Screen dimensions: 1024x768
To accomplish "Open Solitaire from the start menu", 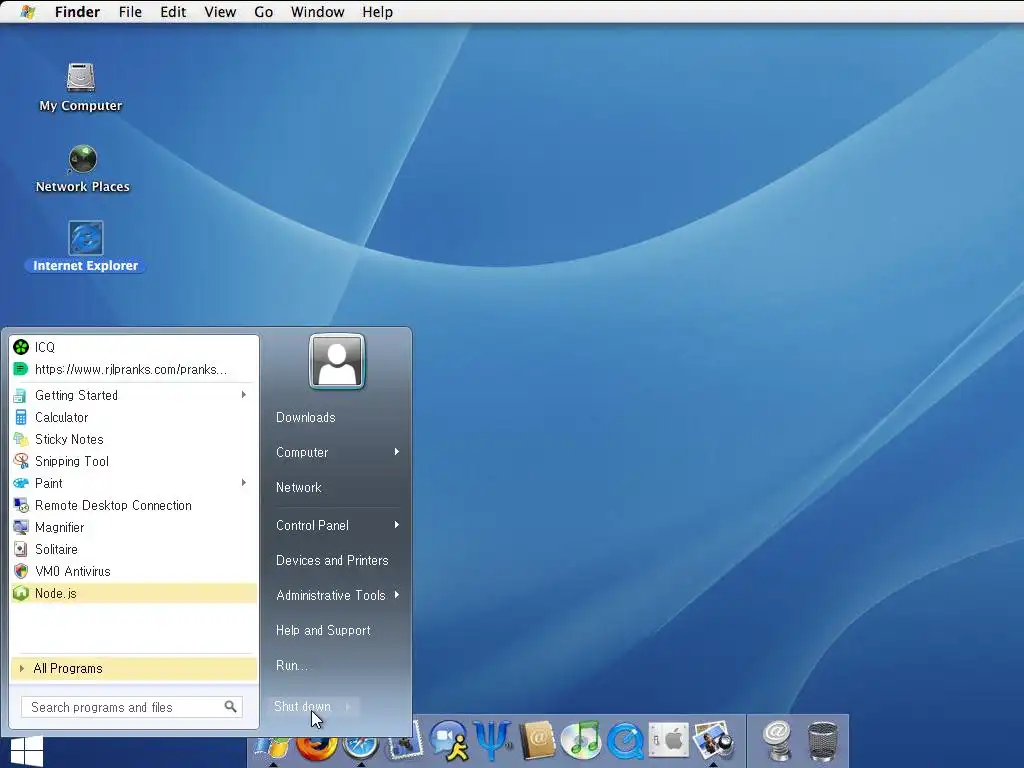I will [x=134, y=549].
